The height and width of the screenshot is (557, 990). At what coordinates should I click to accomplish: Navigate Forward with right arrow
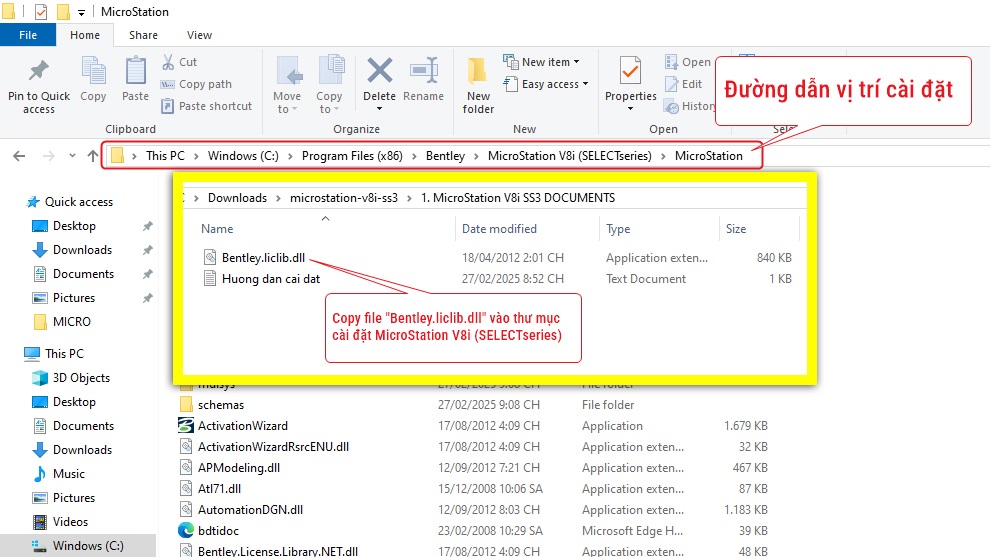tap(49, 156)
